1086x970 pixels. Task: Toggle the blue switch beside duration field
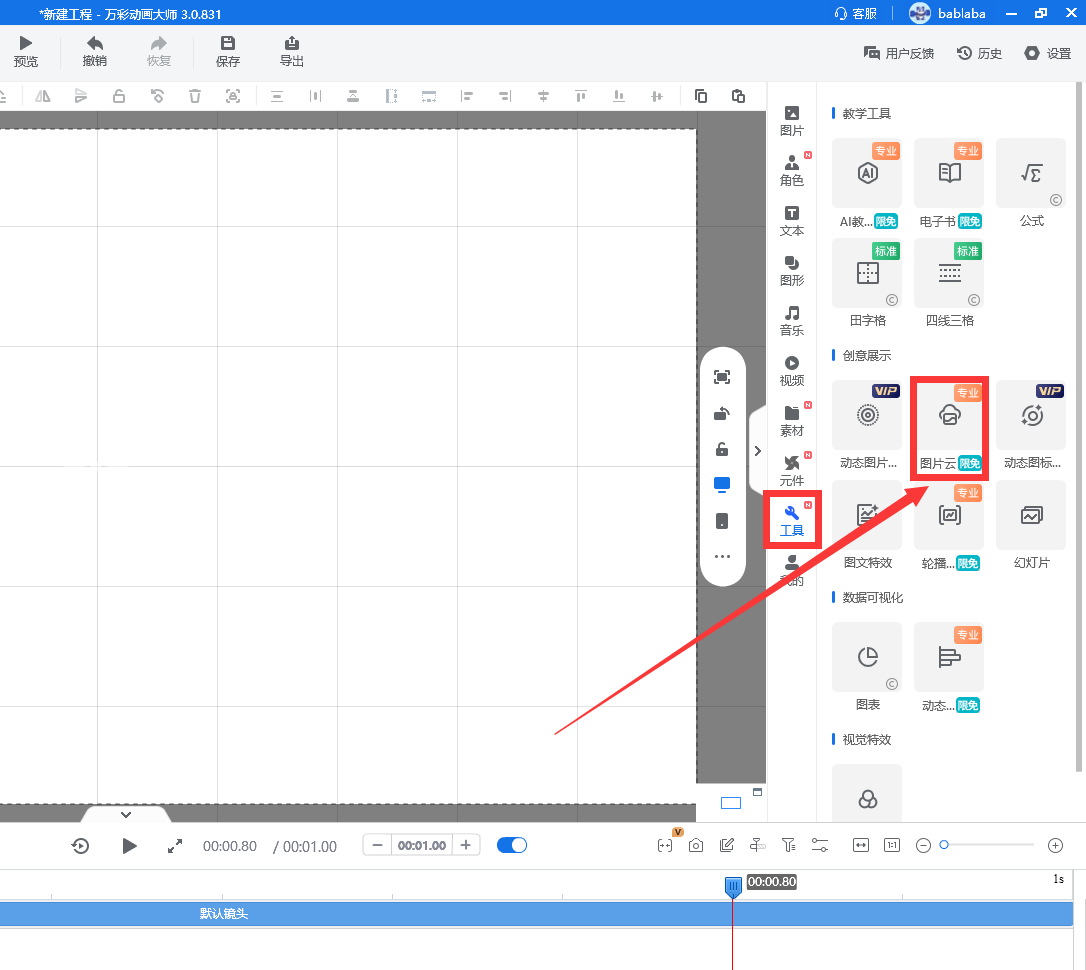pyautogui.click(x=512, y=845)
